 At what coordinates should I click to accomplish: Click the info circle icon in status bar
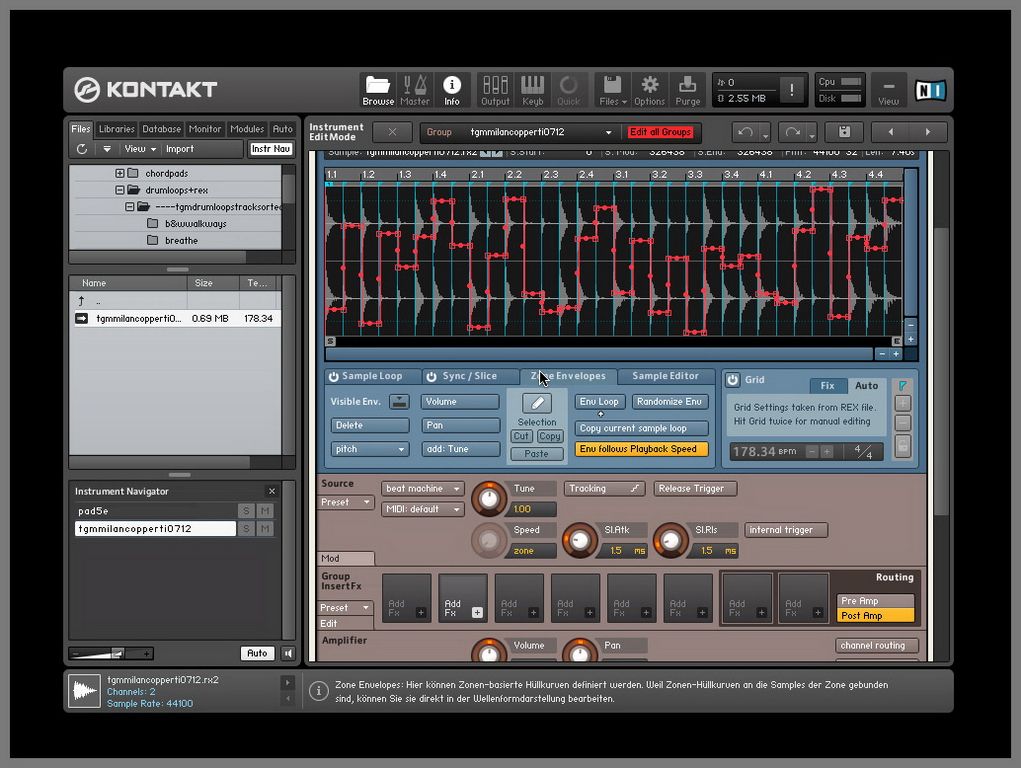(318, 691)
